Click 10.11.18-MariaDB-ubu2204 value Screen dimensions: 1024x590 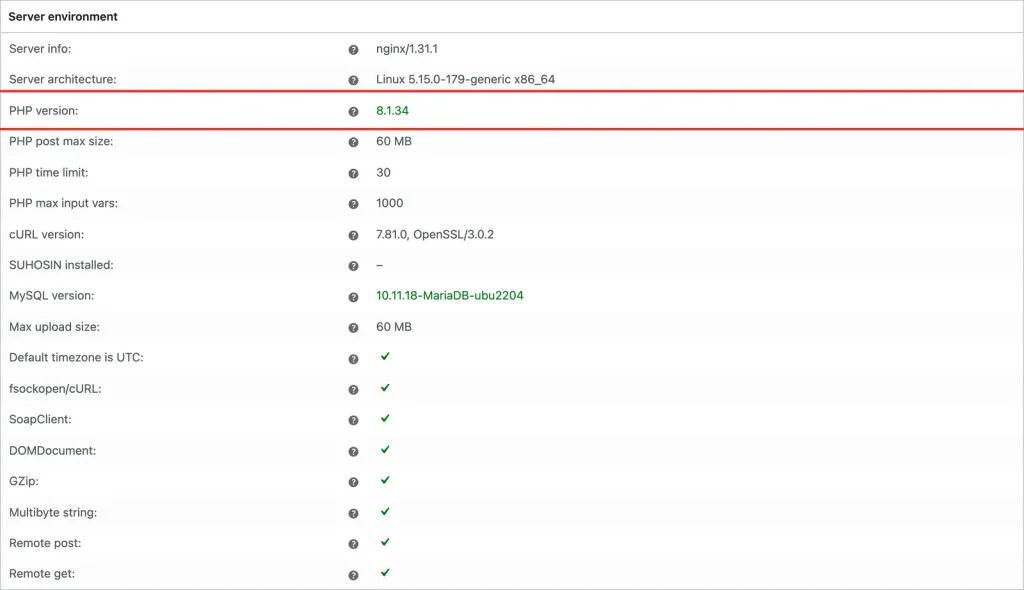click(450, 296)
